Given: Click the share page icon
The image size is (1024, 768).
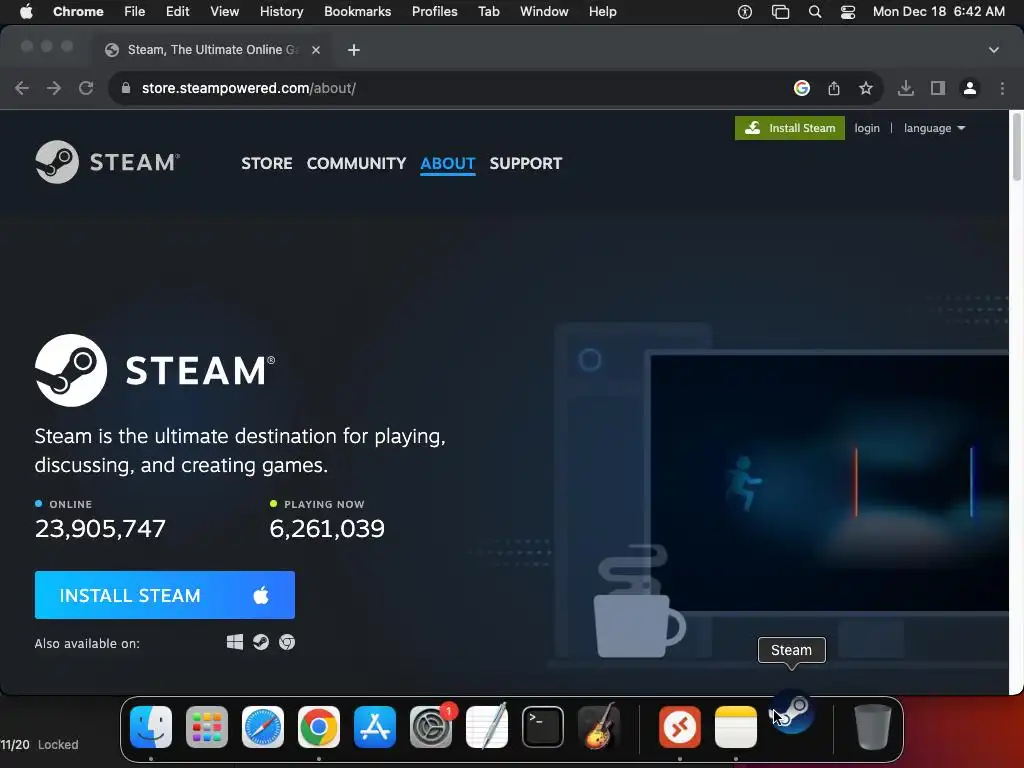Looking at the screenshot, I should click(834, 88).
